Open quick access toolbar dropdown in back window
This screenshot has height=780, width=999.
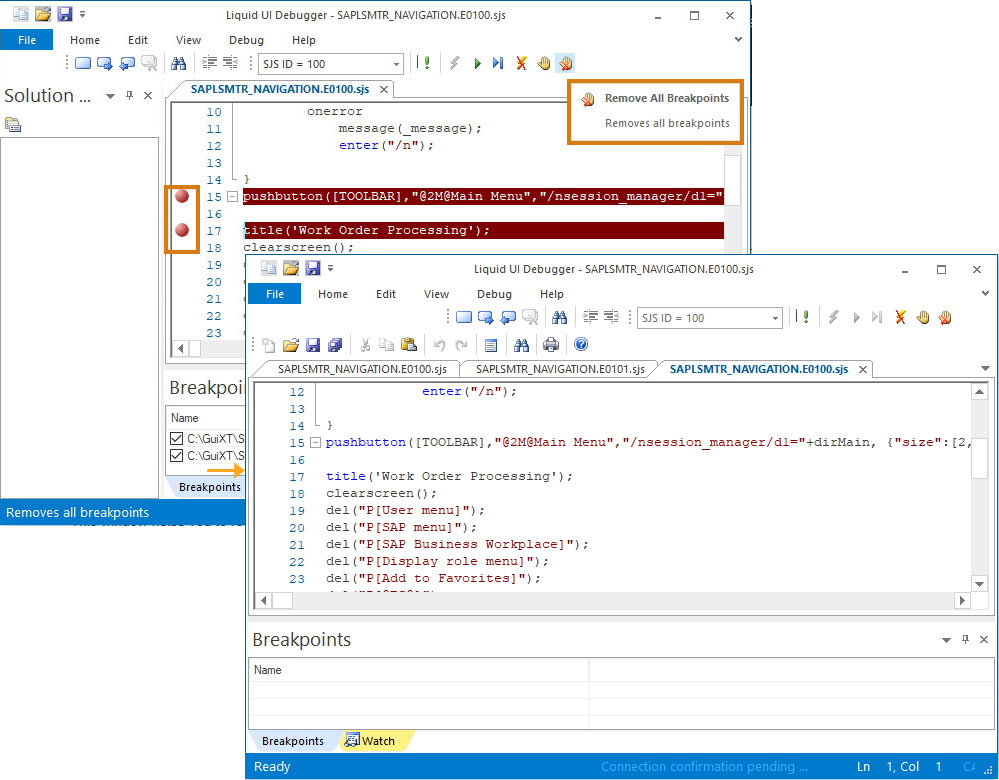(x=82, y=14)
